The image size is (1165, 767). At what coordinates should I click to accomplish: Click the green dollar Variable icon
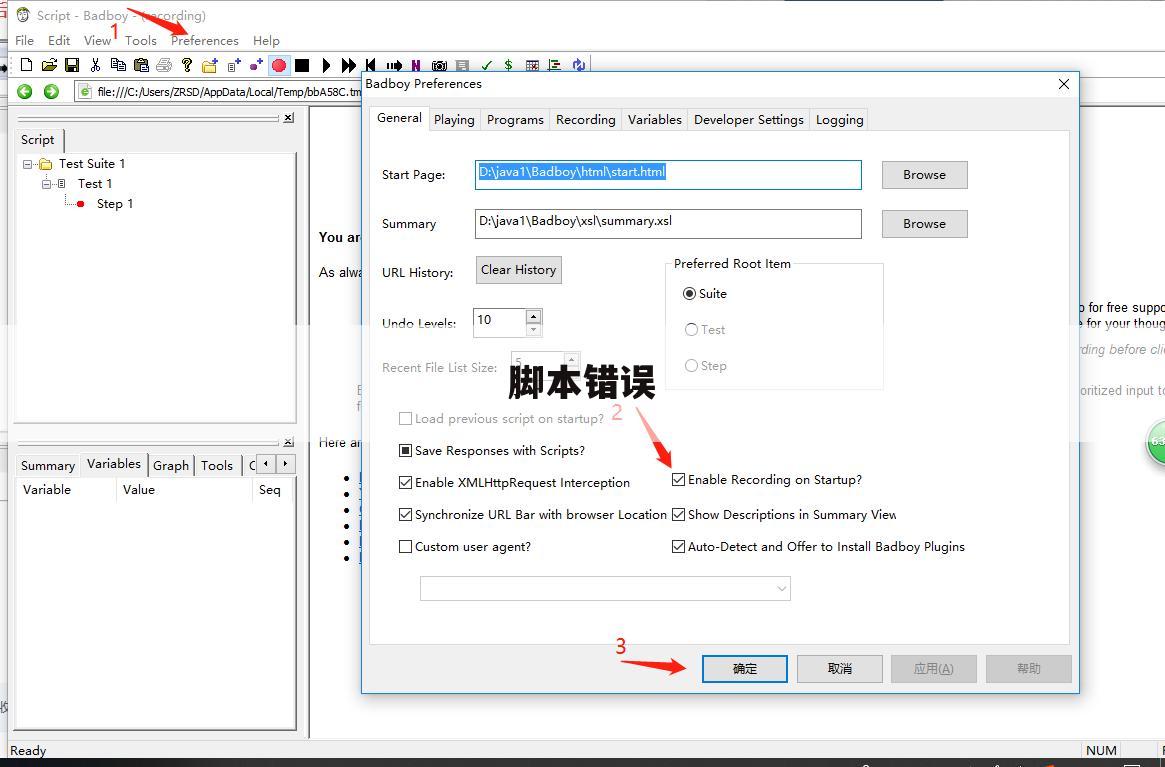coord(508,65)
